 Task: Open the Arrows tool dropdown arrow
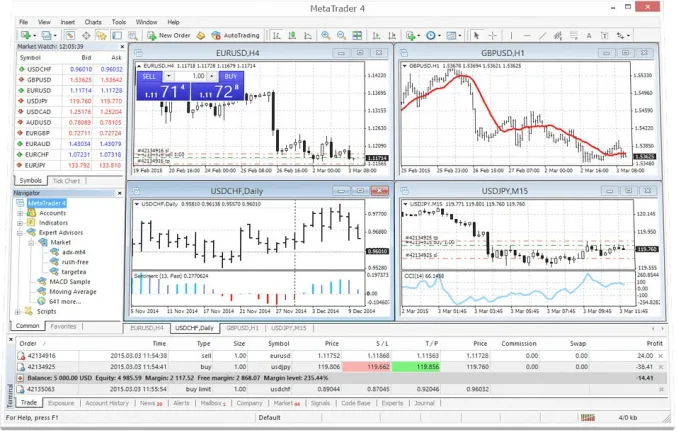pos(628,36)
